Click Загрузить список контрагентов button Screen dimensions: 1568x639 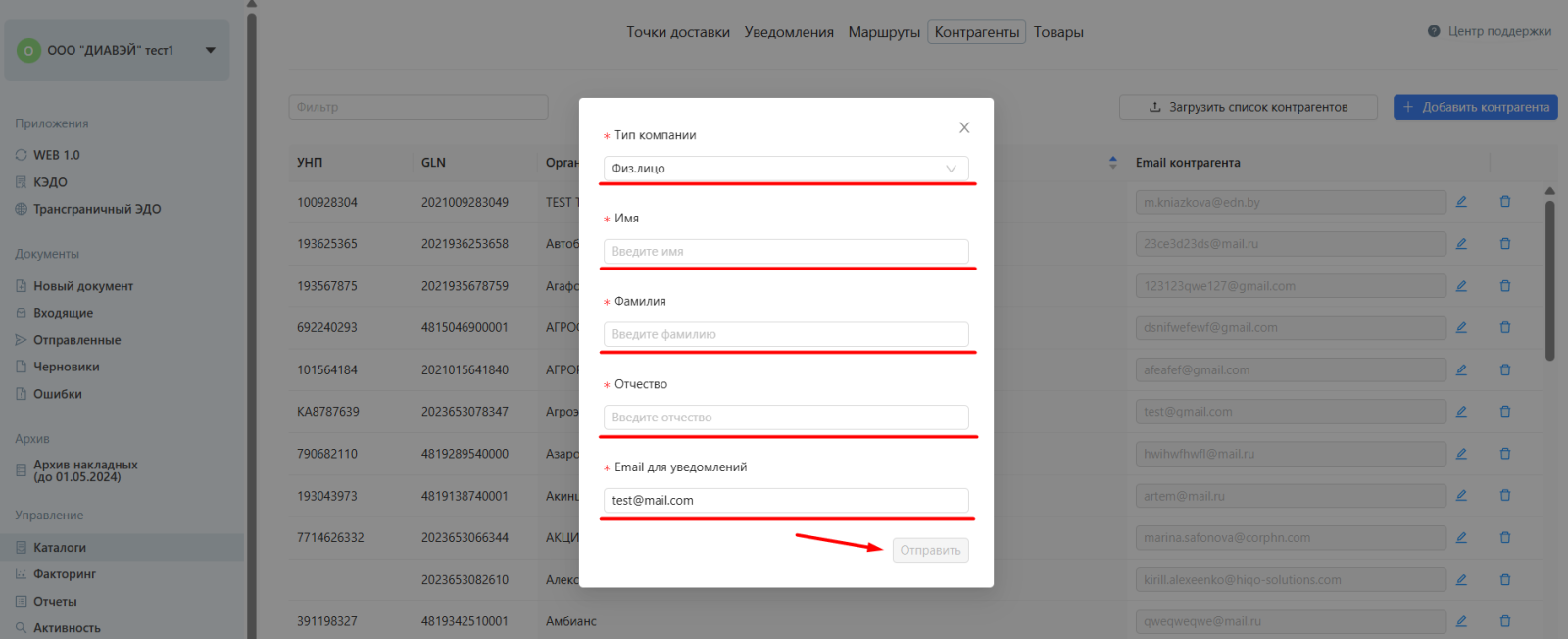1248,107
